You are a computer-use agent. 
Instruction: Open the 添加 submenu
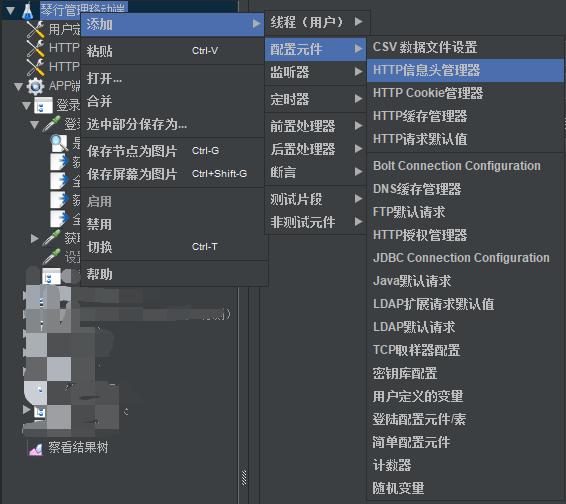click(x=173, y=25)
